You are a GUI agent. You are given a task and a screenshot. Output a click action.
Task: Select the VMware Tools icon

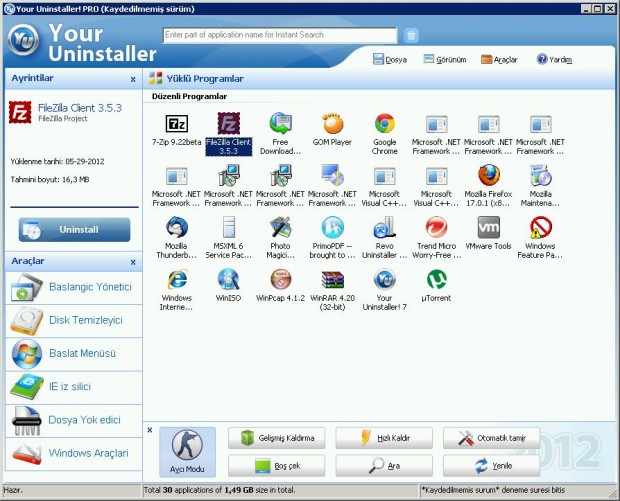(488, 227)
